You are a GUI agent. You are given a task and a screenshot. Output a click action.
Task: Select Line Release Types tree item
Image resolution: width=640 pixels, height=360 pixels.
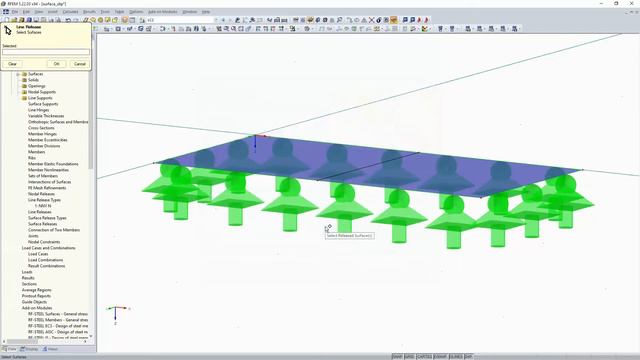(44, 200)
